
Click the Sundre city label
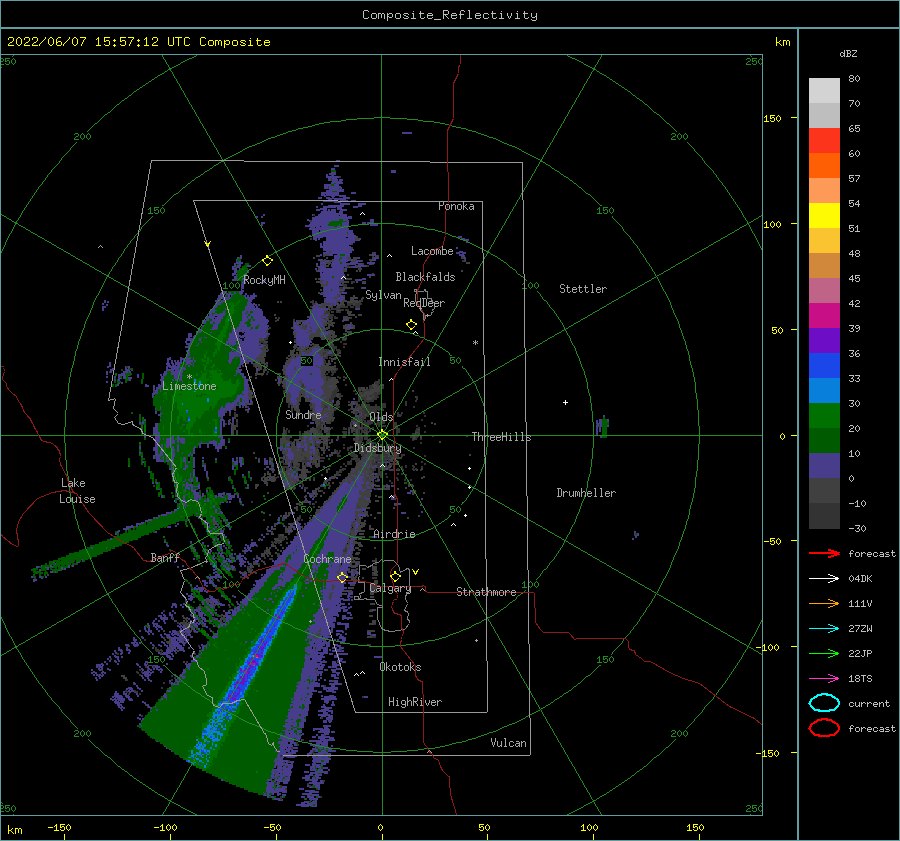point(303,414)
